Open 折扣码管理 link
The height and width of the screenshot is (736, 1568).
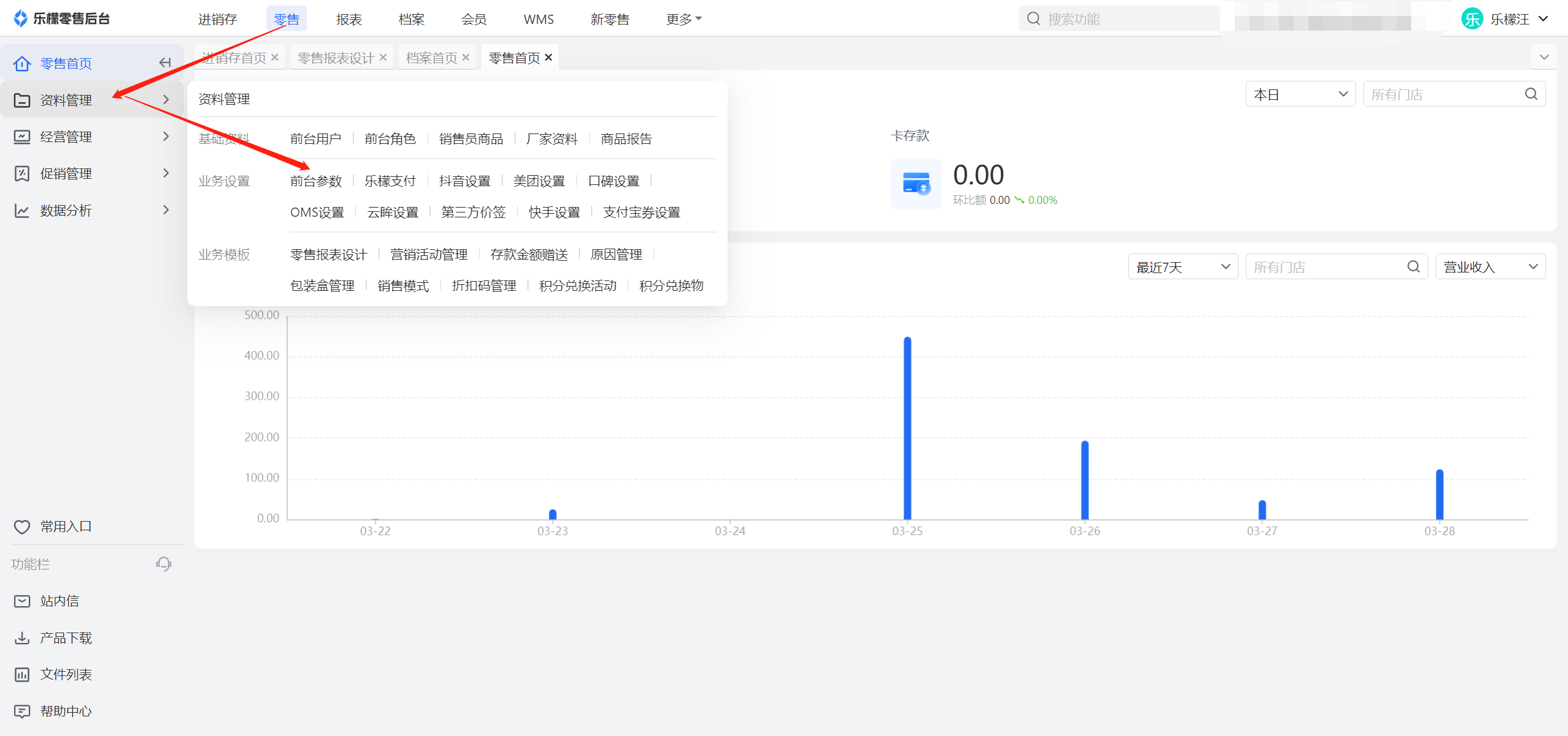pos(484,285)
